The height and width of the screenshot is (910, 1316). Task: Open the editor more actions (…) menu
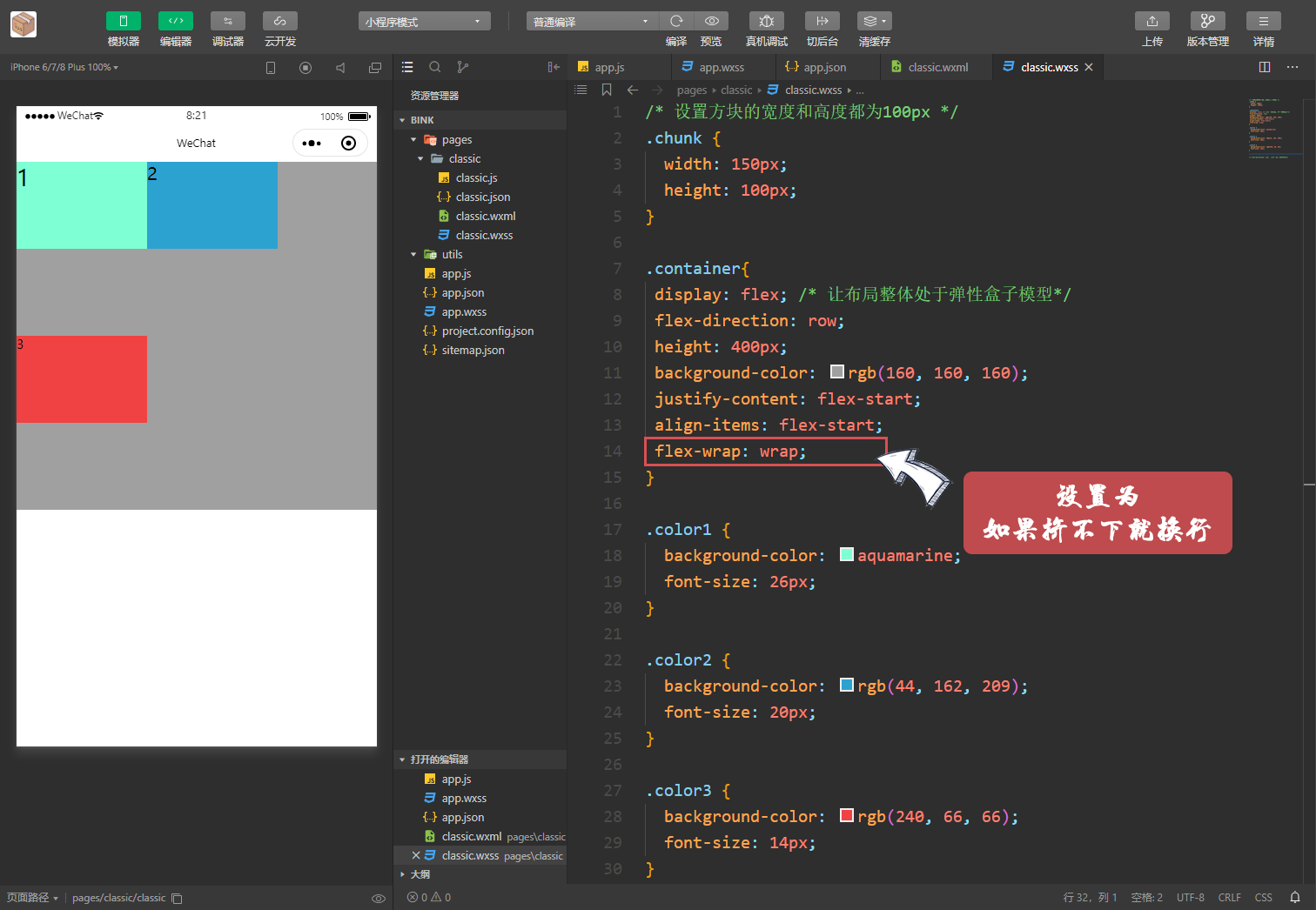point(1292,67)
